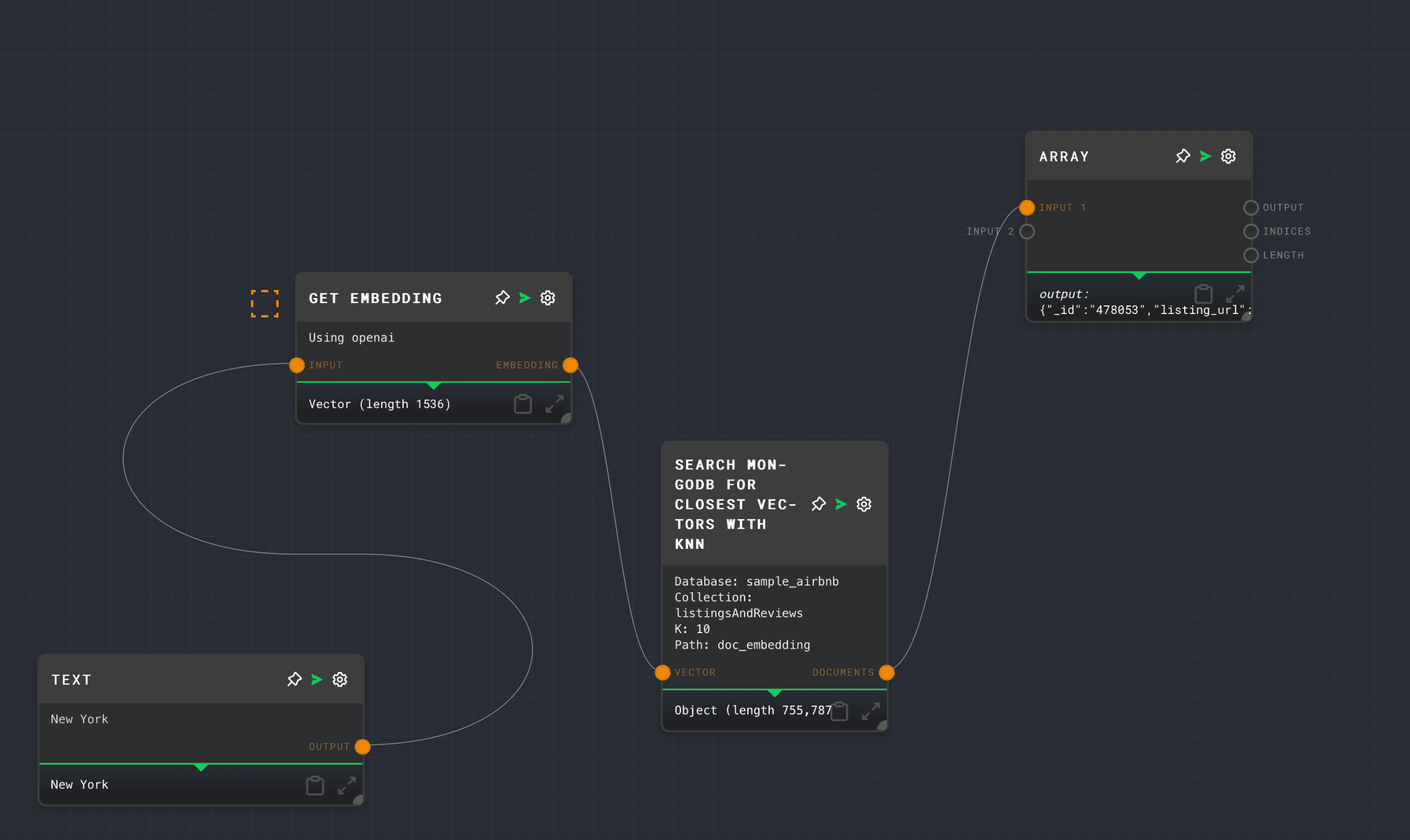Click the Embedding output port

(570, 365)
